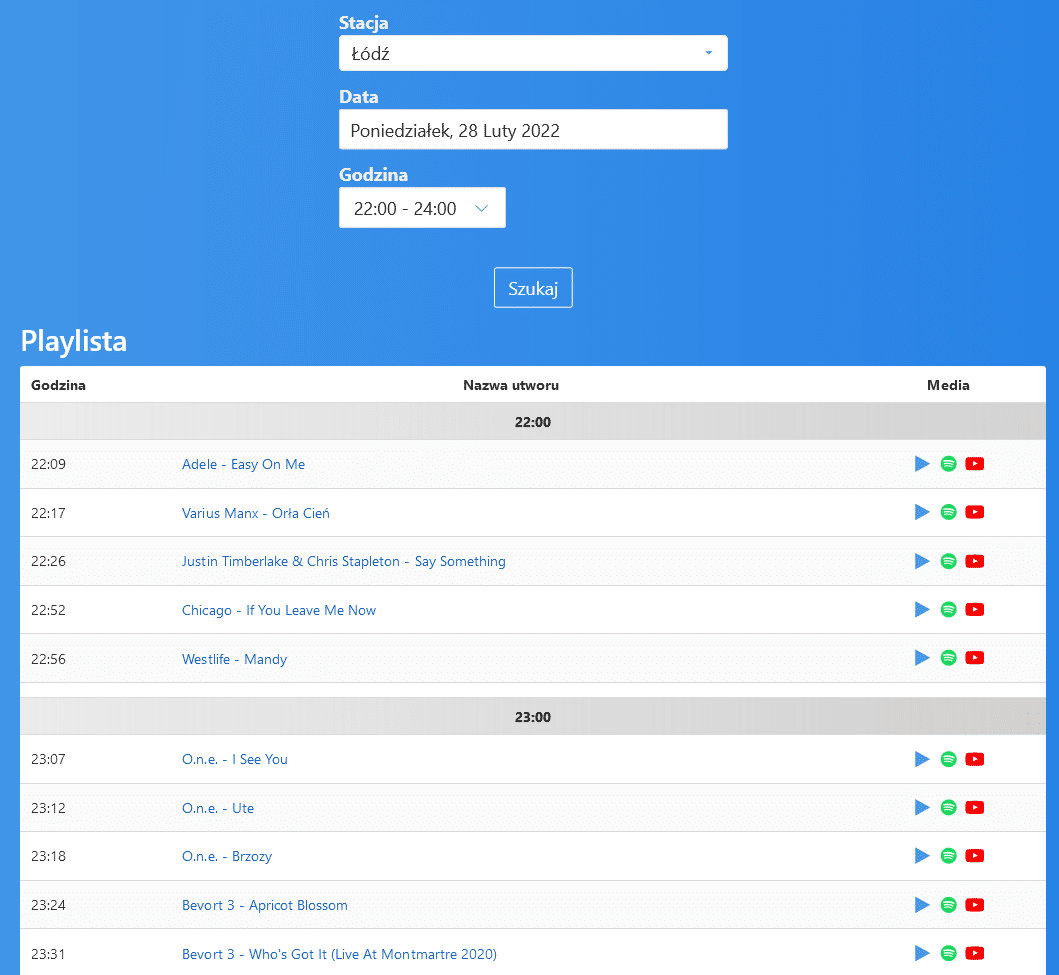Click the 23:24 time cell
The height and width of the screenshot is (975, 1059).
coord(49,905)
